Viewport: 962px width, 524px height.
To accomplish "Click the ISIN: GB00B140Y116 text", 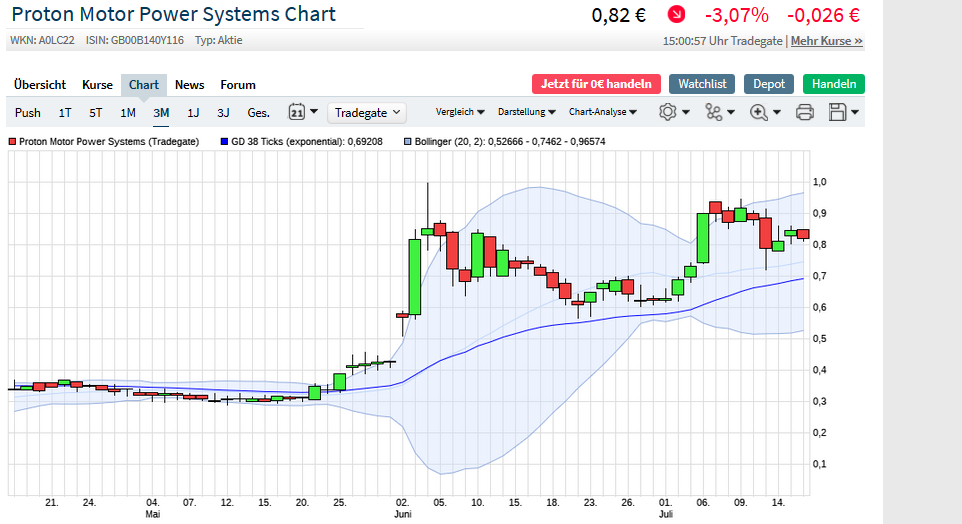I will [134, 40].
